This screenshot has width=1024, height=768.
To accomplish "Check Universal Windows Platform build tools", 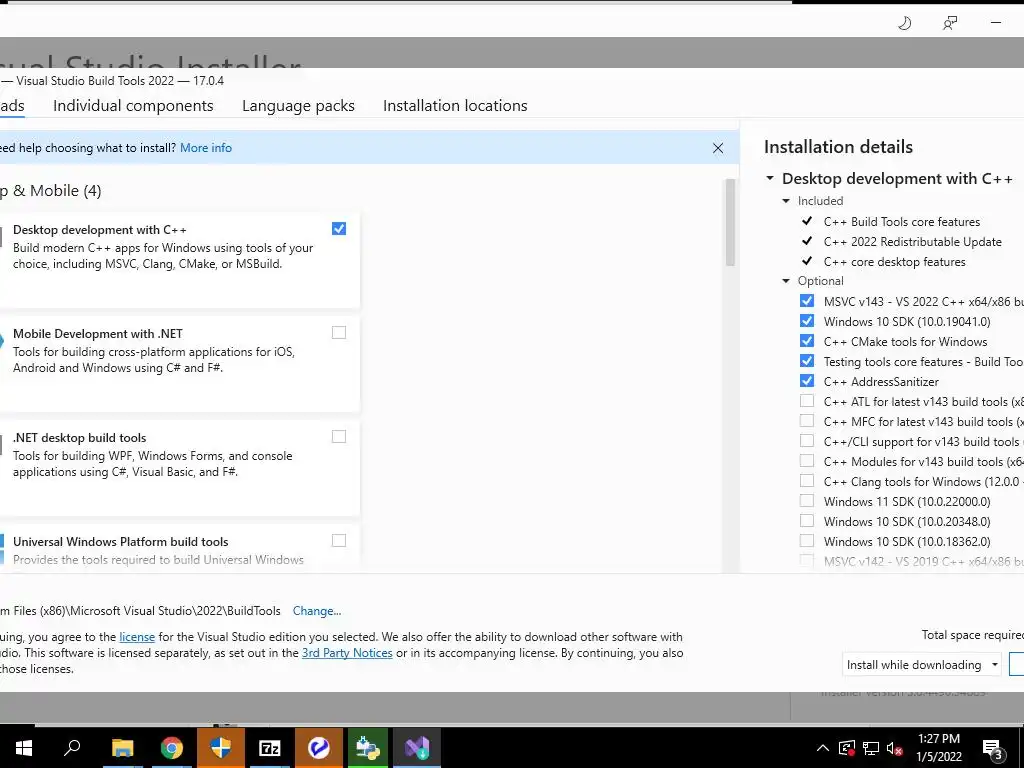I will click(339, 540).
